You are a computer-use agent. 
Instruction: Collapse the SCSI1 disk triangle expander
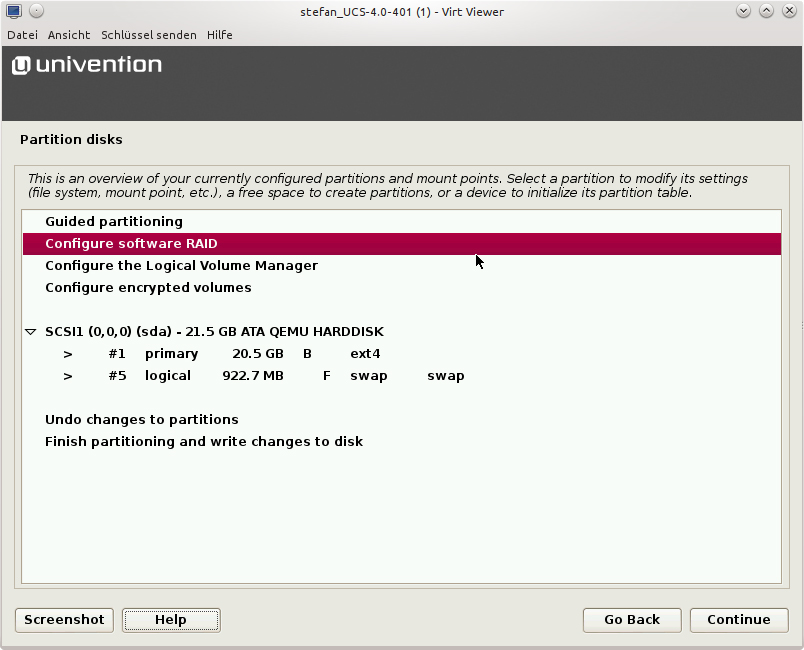pos(31,332)
